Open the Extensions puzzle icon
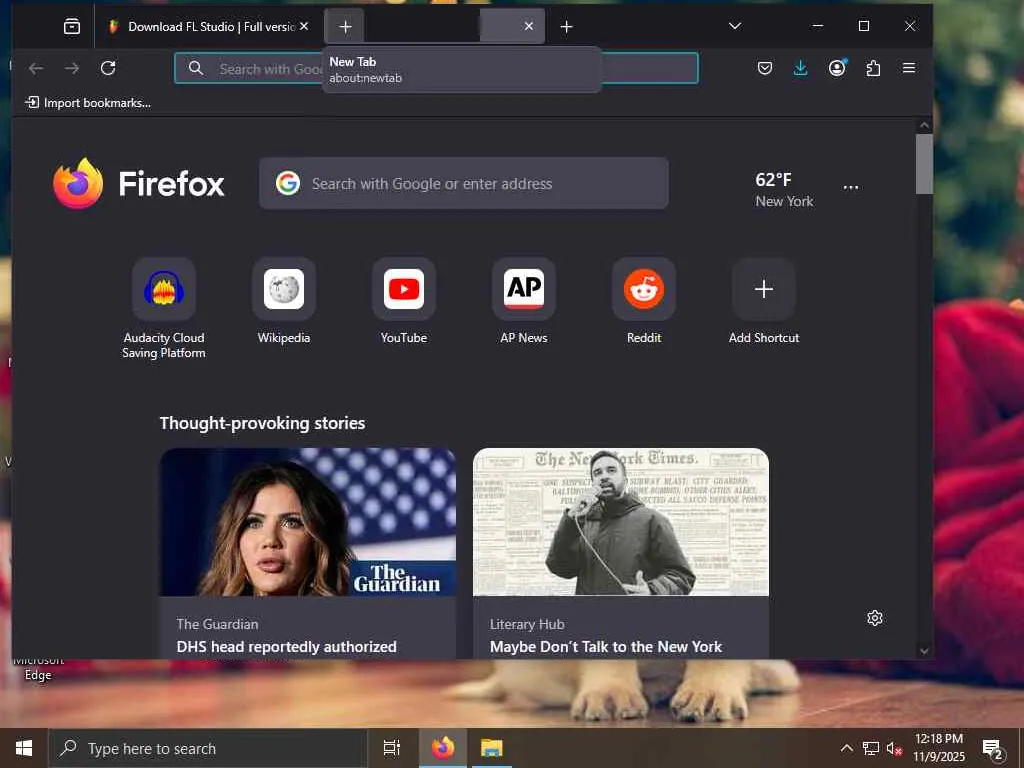This screenshot has width=1024, height=768. pos(873,68)
